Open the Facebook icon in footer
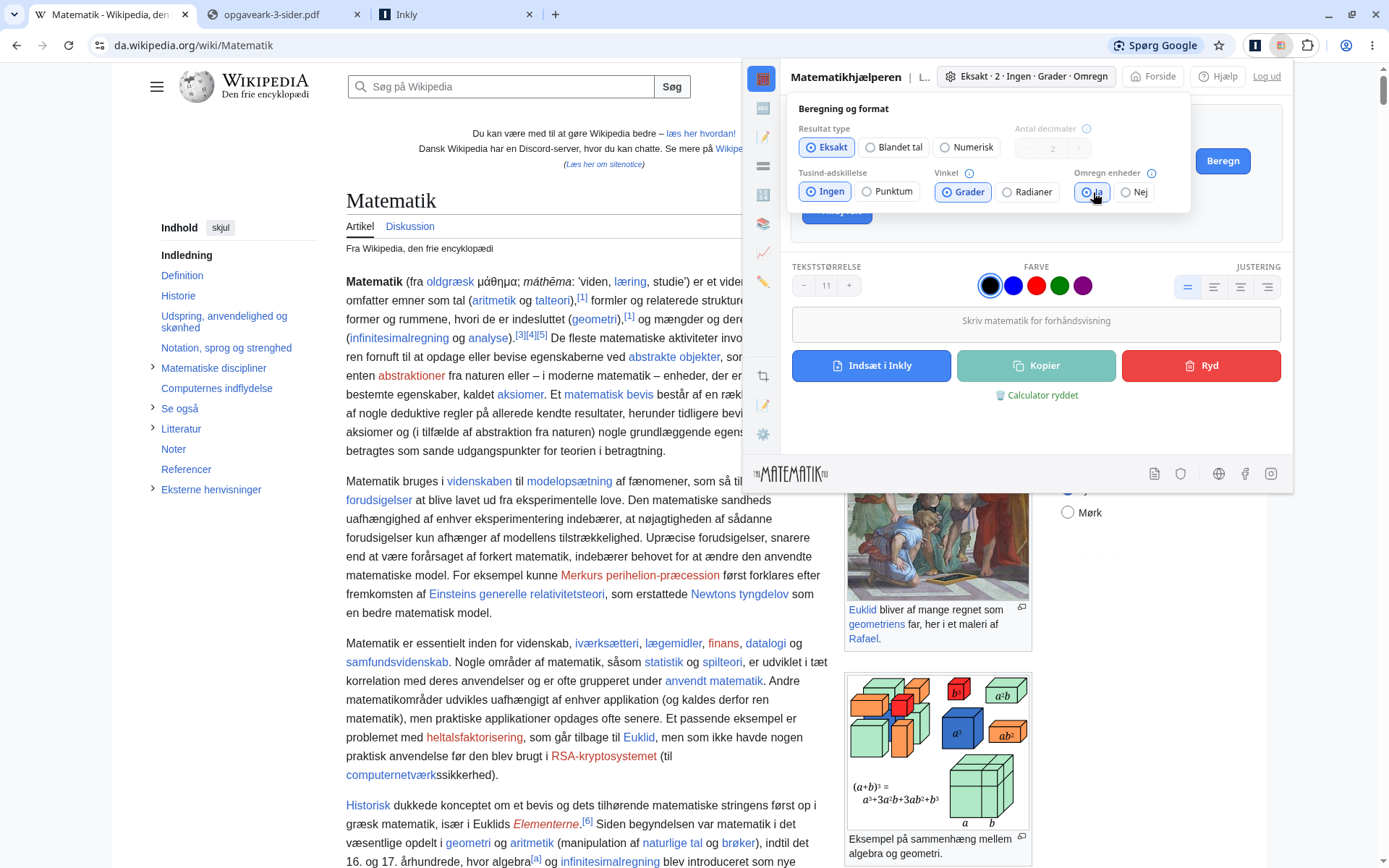1389x868 pixels. (1245, 474)
